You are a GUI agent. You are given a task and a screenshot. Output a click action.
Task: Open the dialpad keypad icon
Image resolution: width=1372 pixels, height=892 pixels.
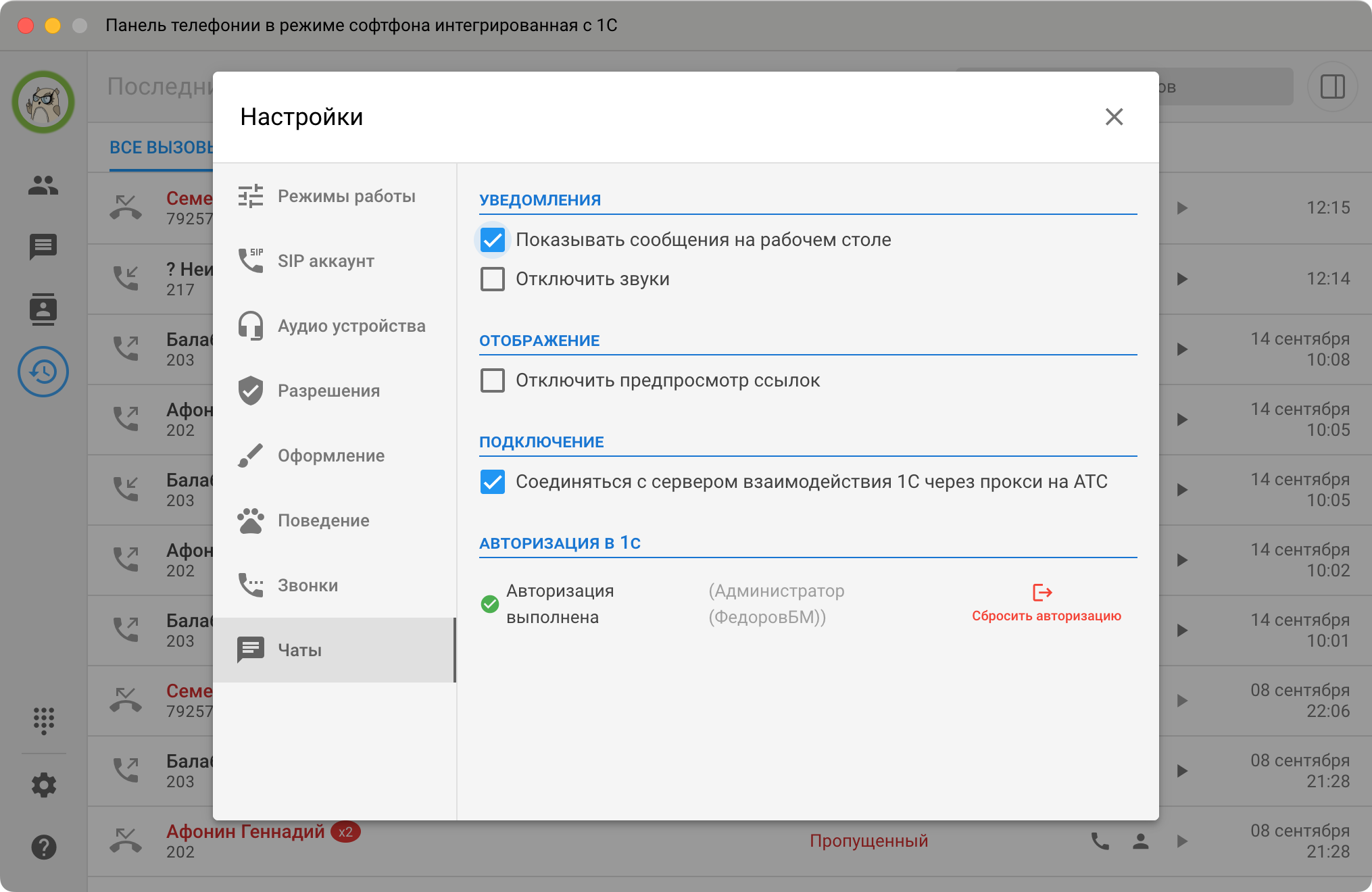43,721
